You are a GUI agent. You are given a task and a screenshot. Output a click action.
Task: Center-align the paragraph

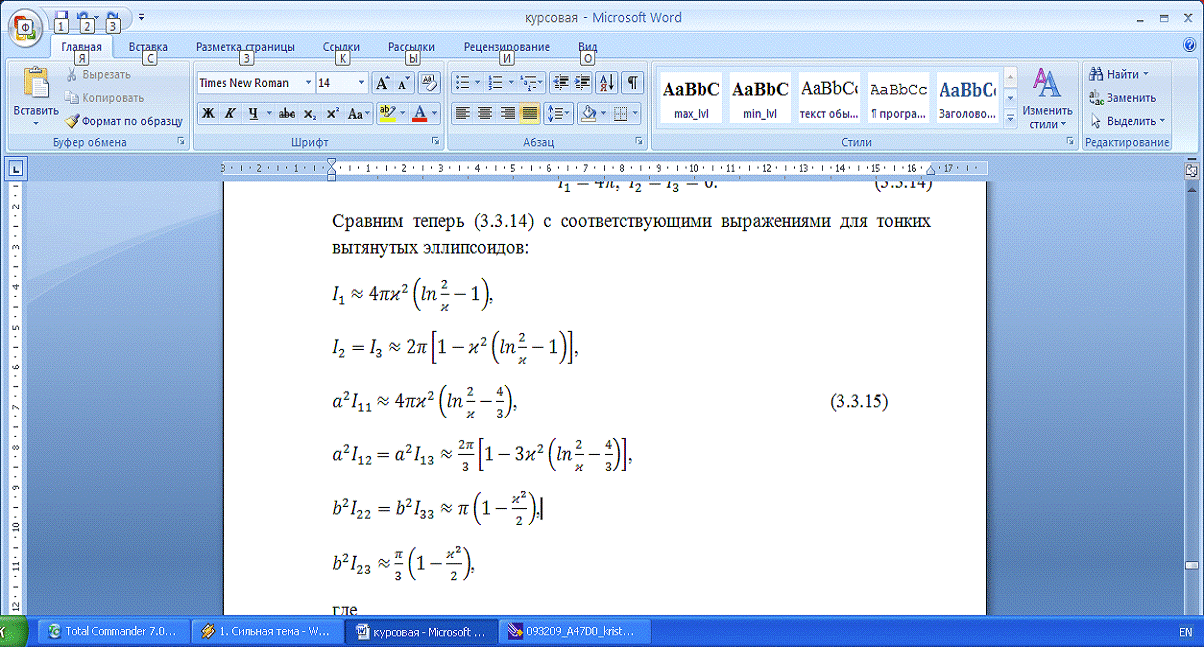[484, 113]
